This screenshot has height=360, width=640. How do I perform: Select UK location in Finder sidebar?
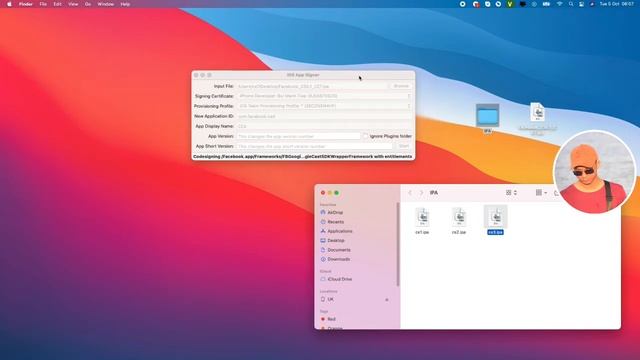[x=330, y=300]
